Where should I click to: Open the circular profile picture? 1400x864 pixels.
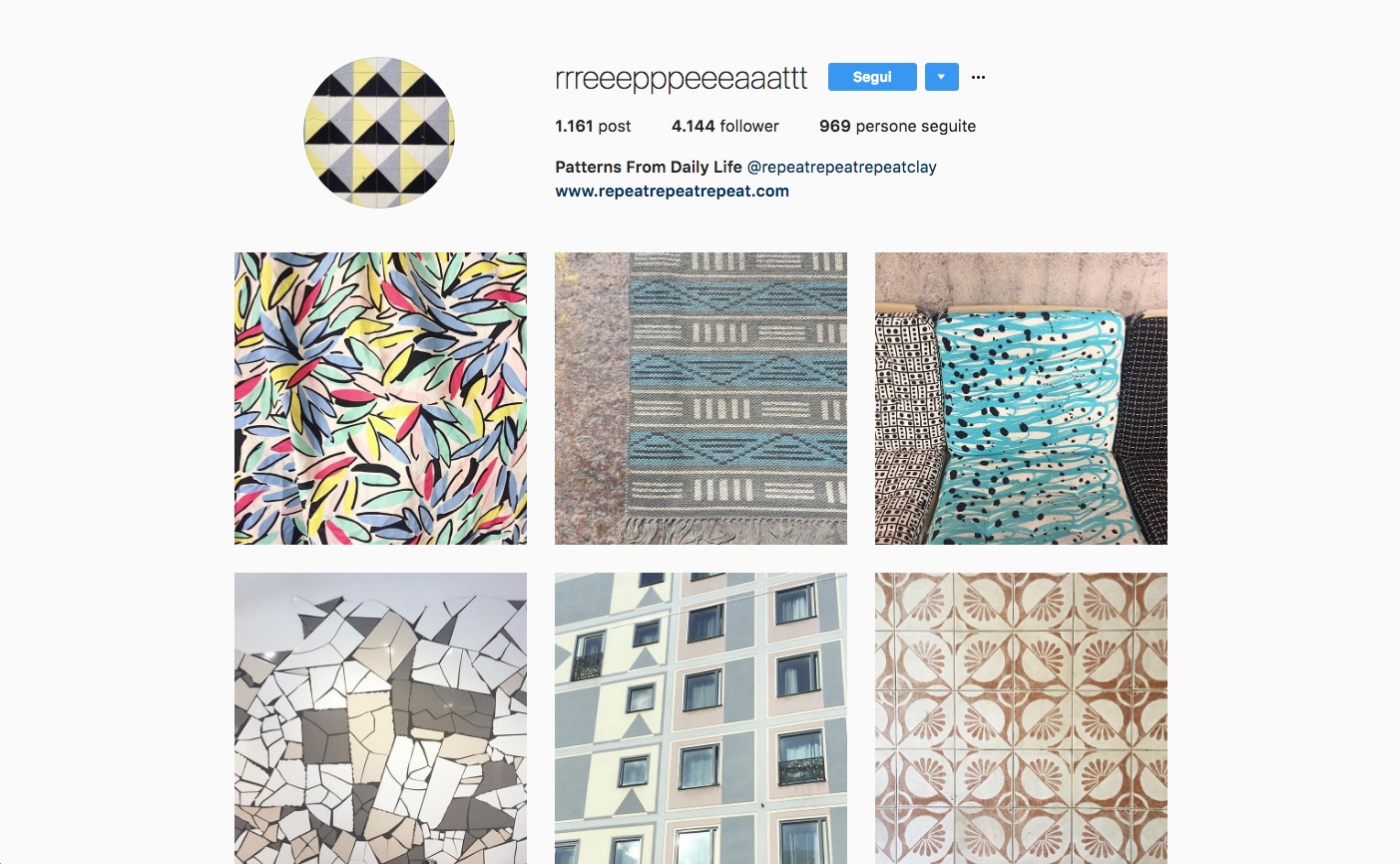(379, 132)
